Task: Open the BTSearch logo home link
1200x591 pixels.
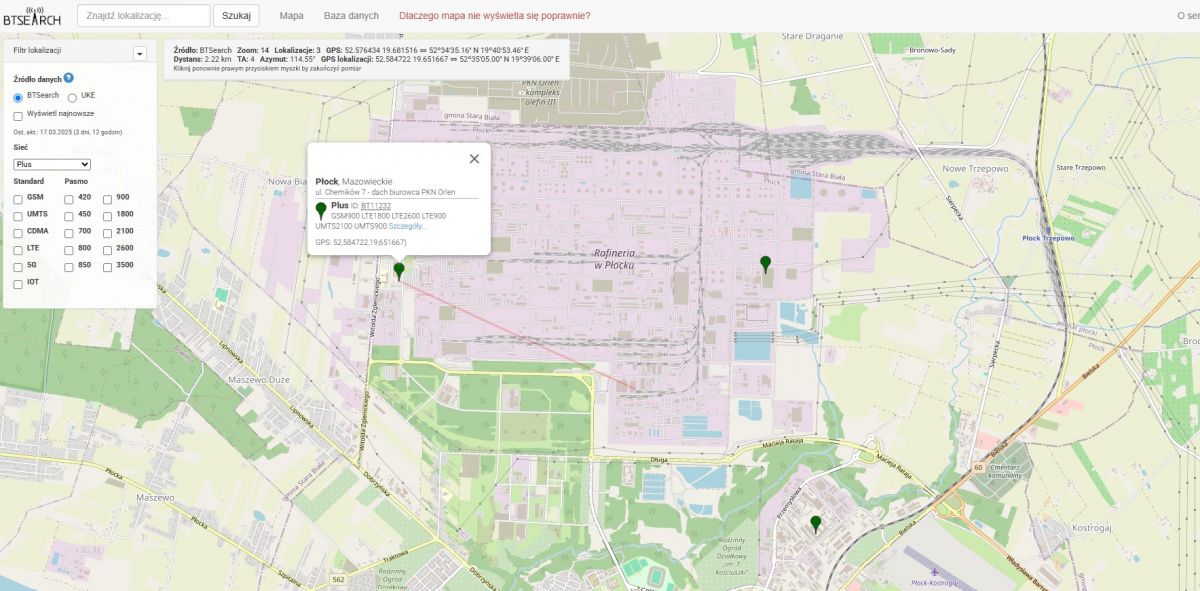Action: click(x=31, y=16)
